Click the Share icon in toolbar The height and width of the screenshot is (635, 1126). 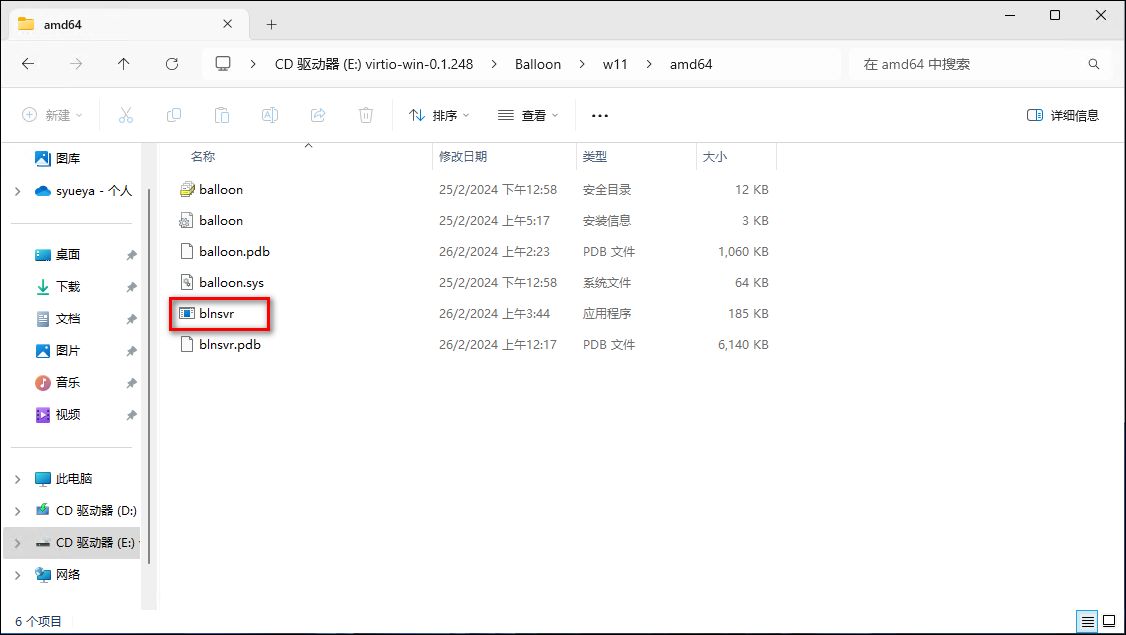pos(318,115)
